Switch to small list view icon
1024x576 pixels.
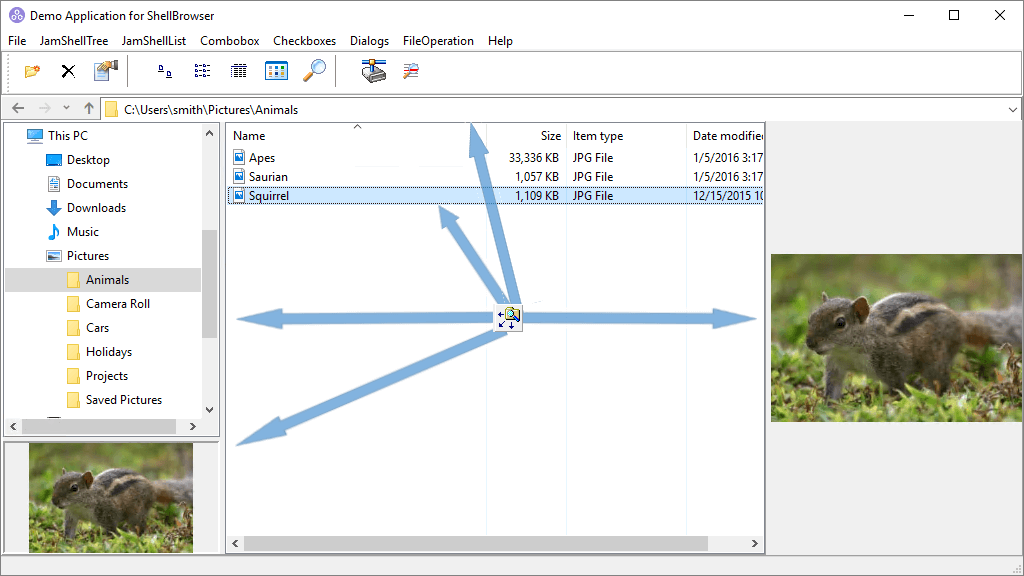pyautogui.click(x=202, y=70)
